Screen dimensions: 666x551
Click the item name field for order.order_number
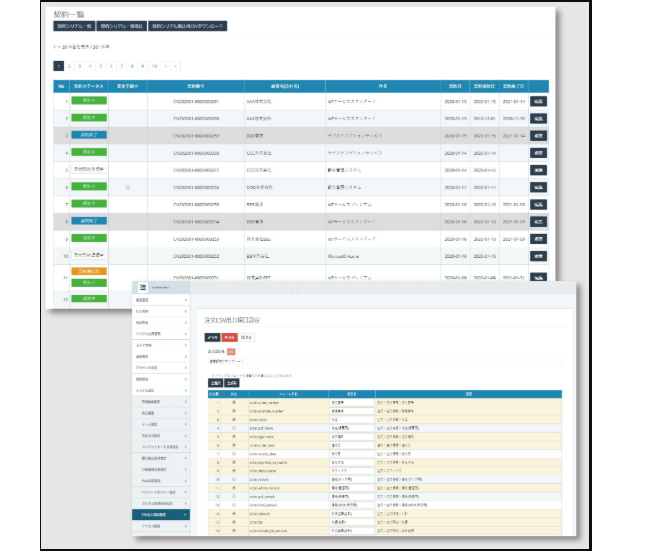[349, 402]
